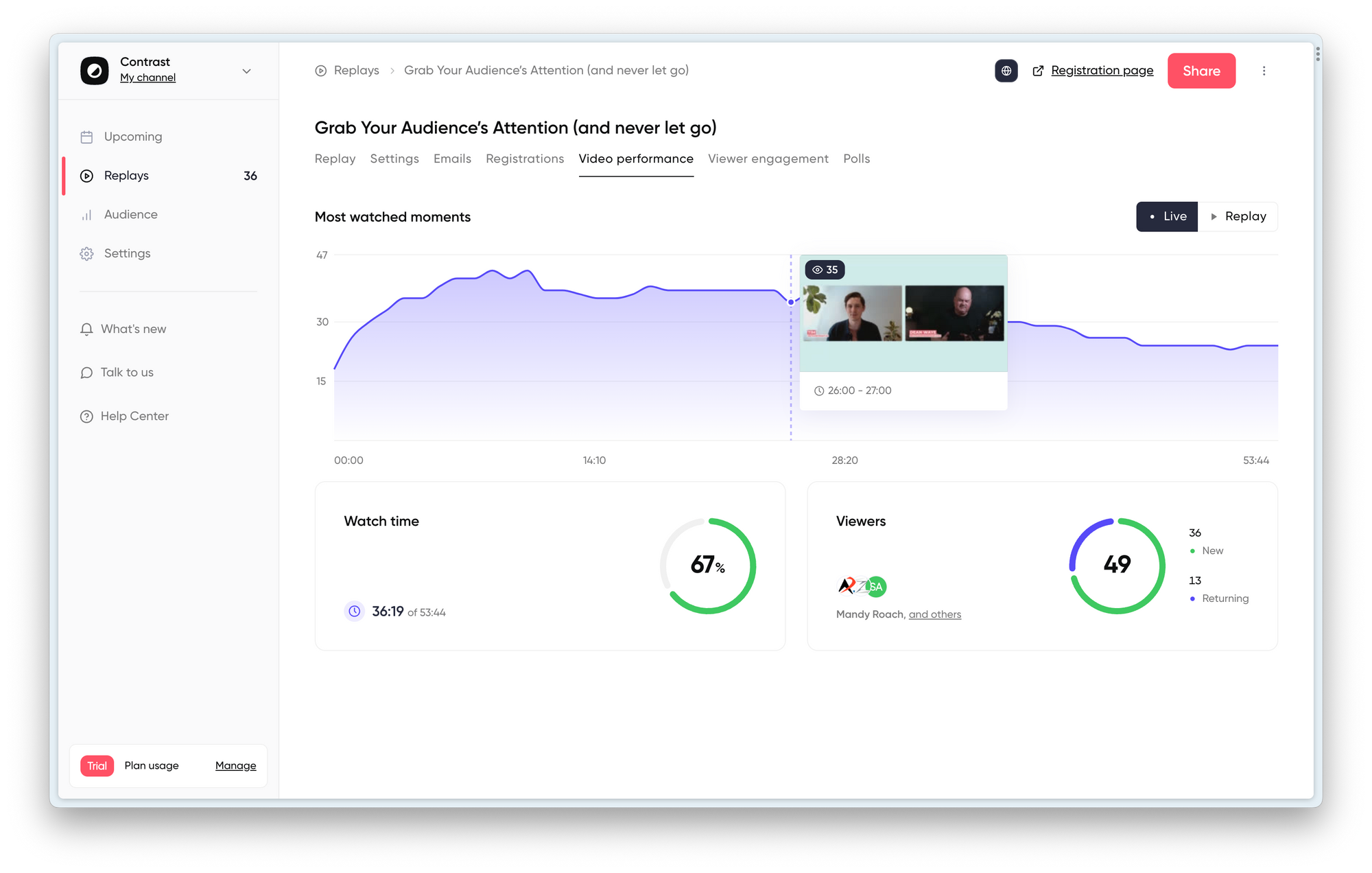The image size is (1372, 873).
Task: Select the Video performance tab
Action: tap(636, 159)
